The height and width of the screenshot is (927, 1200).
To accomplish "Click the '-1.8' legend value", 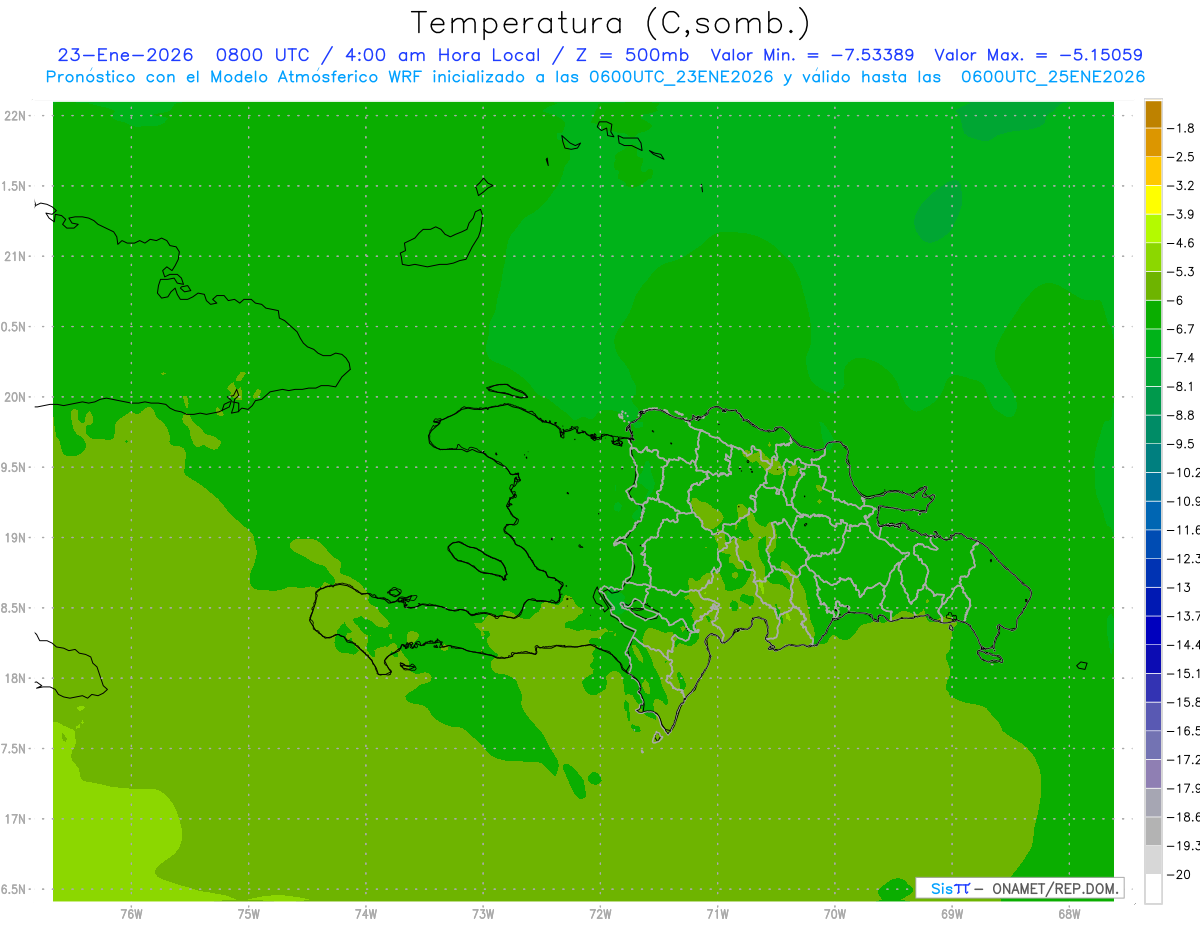I will (x=1182, y=128).
